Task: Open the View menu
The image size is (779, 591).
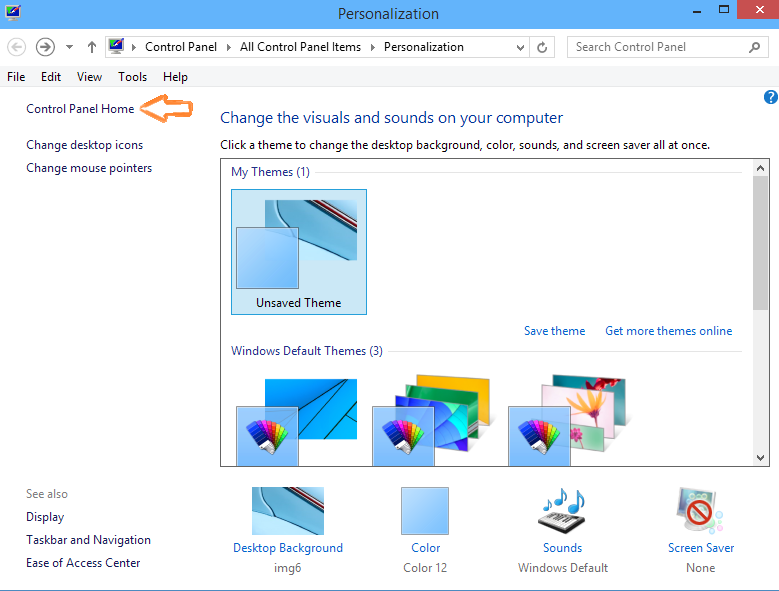Action: (89, 77)
